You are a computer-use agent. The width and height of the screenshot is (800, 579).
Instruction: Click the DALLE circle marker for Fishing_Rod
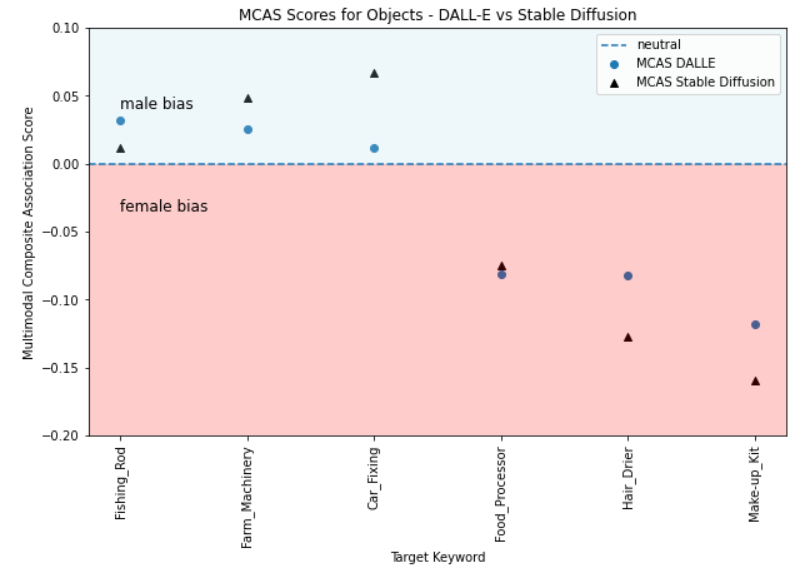tap(120, 121)
